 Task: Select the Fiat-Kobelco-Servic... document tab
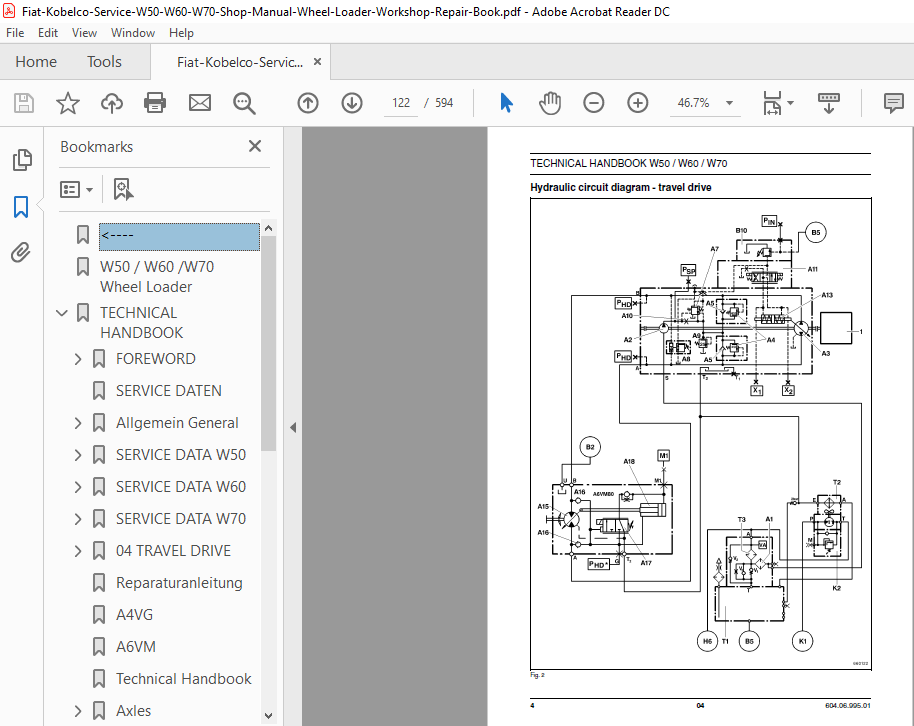240,62
